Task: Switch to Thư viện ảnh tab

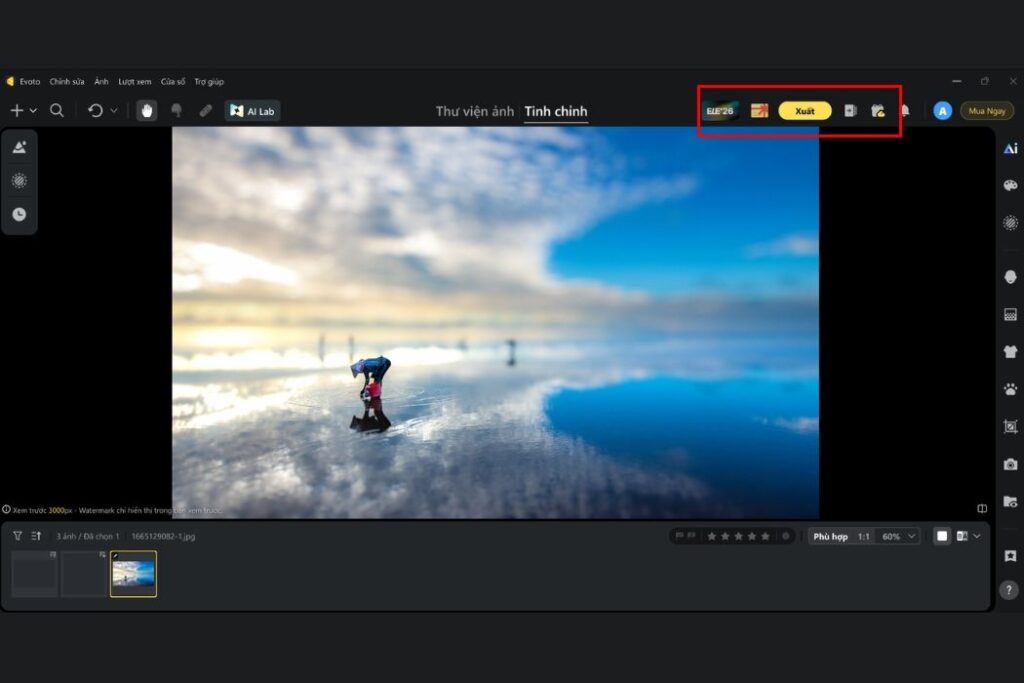Action: 475,112
